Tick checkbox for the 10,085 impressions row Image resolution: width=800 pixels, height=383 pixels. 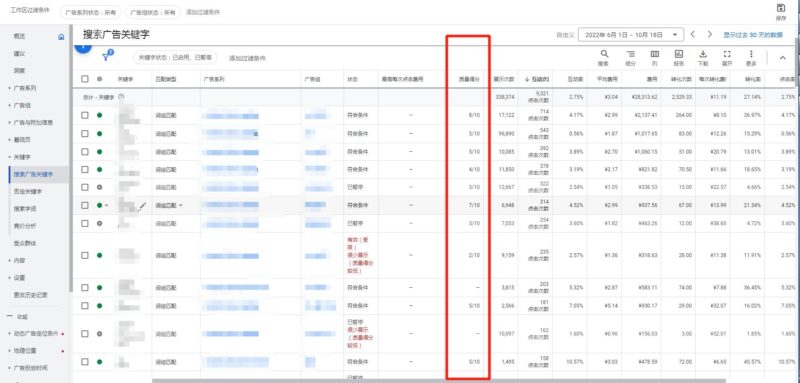pyautogui.click(x=85, y=152)
